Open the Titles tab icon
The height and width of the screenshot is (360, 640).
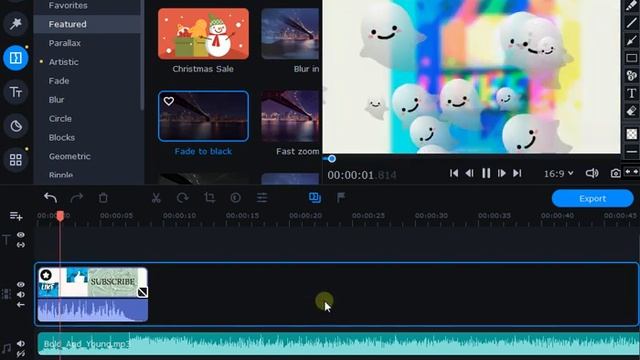16,92
